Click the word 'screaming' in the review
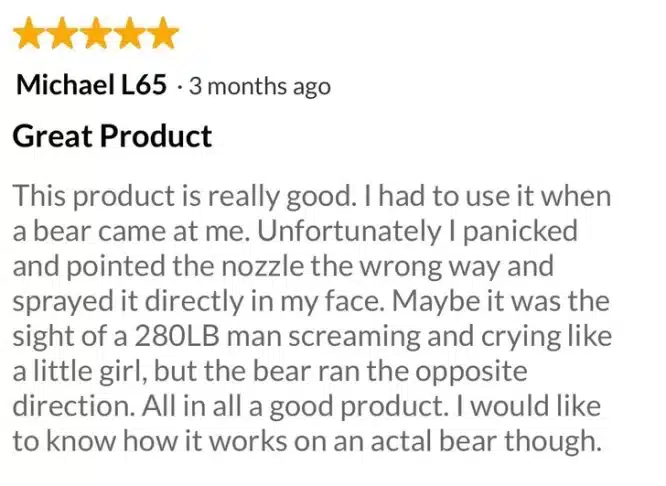The width and height of the screenshot is (666, 486). pos(355,336)
